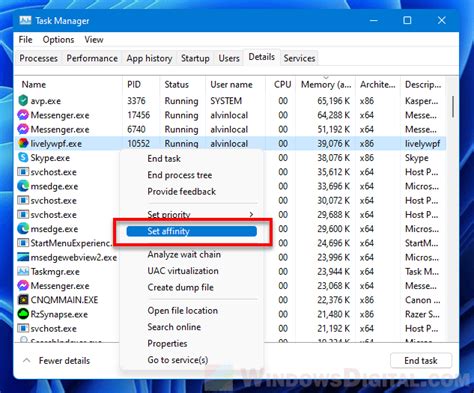474x393 pixels.
Task: Select the msedgewebview2.exe icon
Action: (x=23, y=257)
